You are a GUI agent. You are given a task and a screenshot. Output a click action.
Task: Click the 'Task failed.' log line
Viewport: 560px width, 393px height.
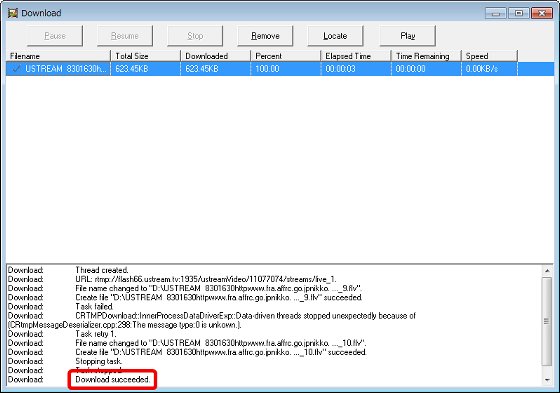click(x=94, y=307)
